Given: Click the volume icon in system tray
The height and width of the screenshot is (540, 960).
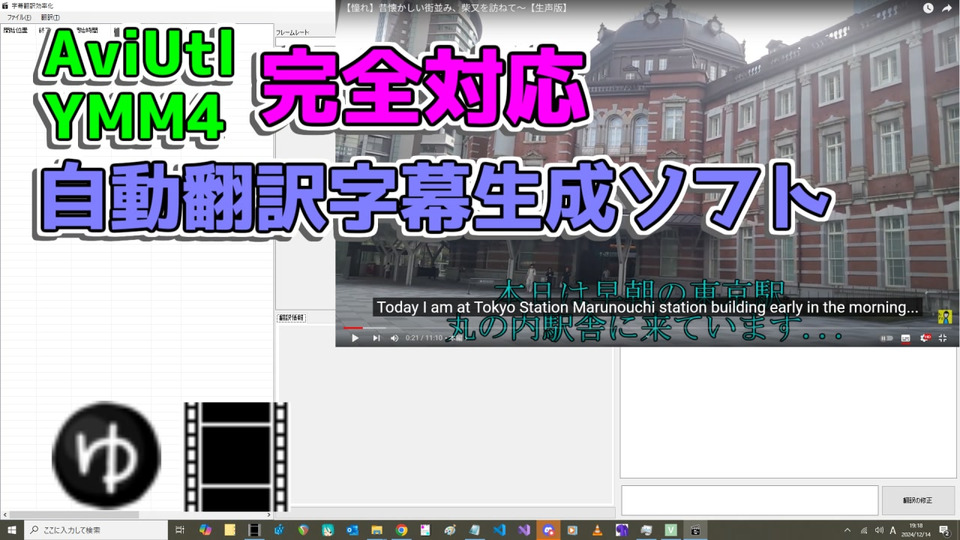Looking at the screenshot, I should pyautogui.click(x=879, y=530).
